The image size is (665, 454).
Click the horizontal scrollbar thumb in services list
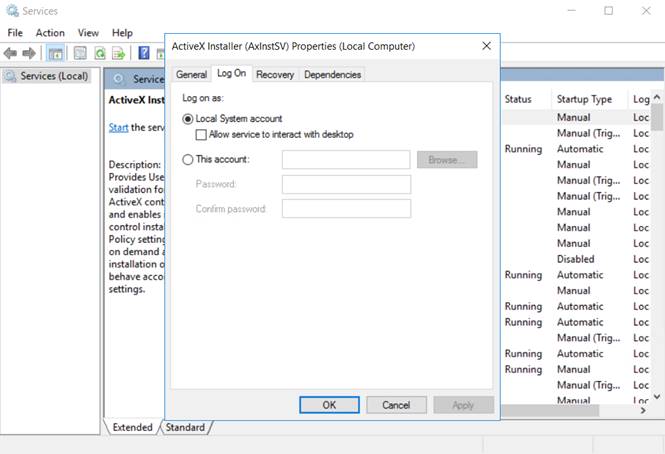(550, 410)
